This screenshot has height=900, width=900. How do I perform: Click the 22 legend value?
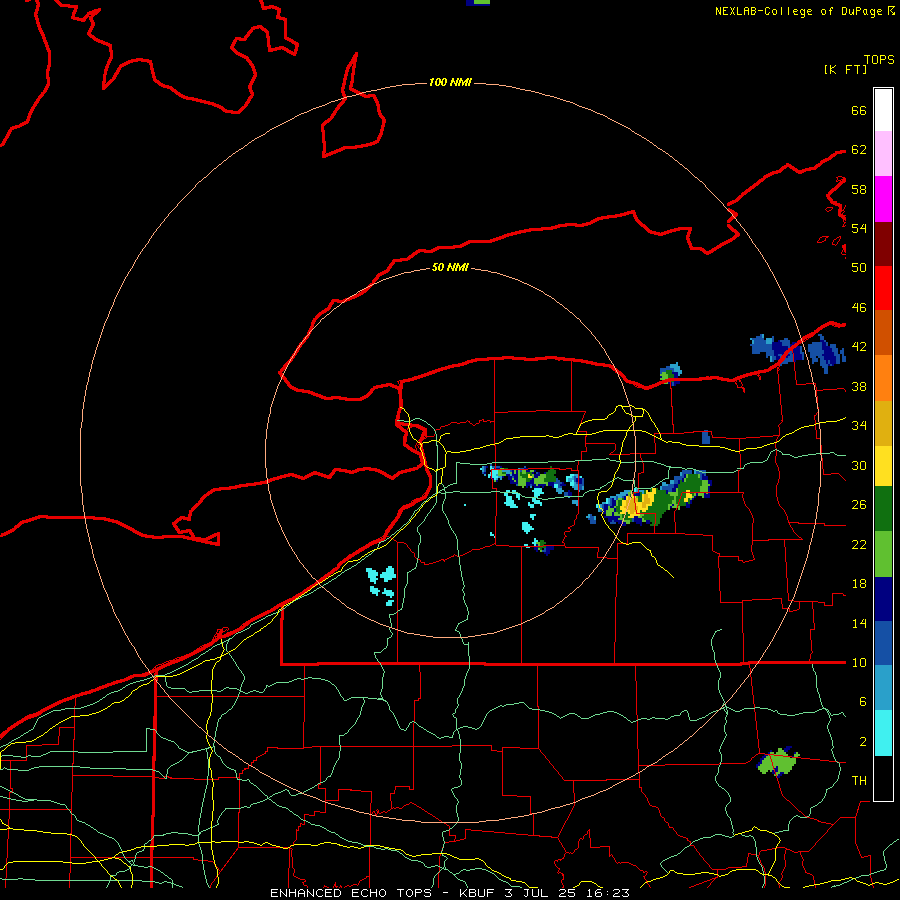(859, 544)
